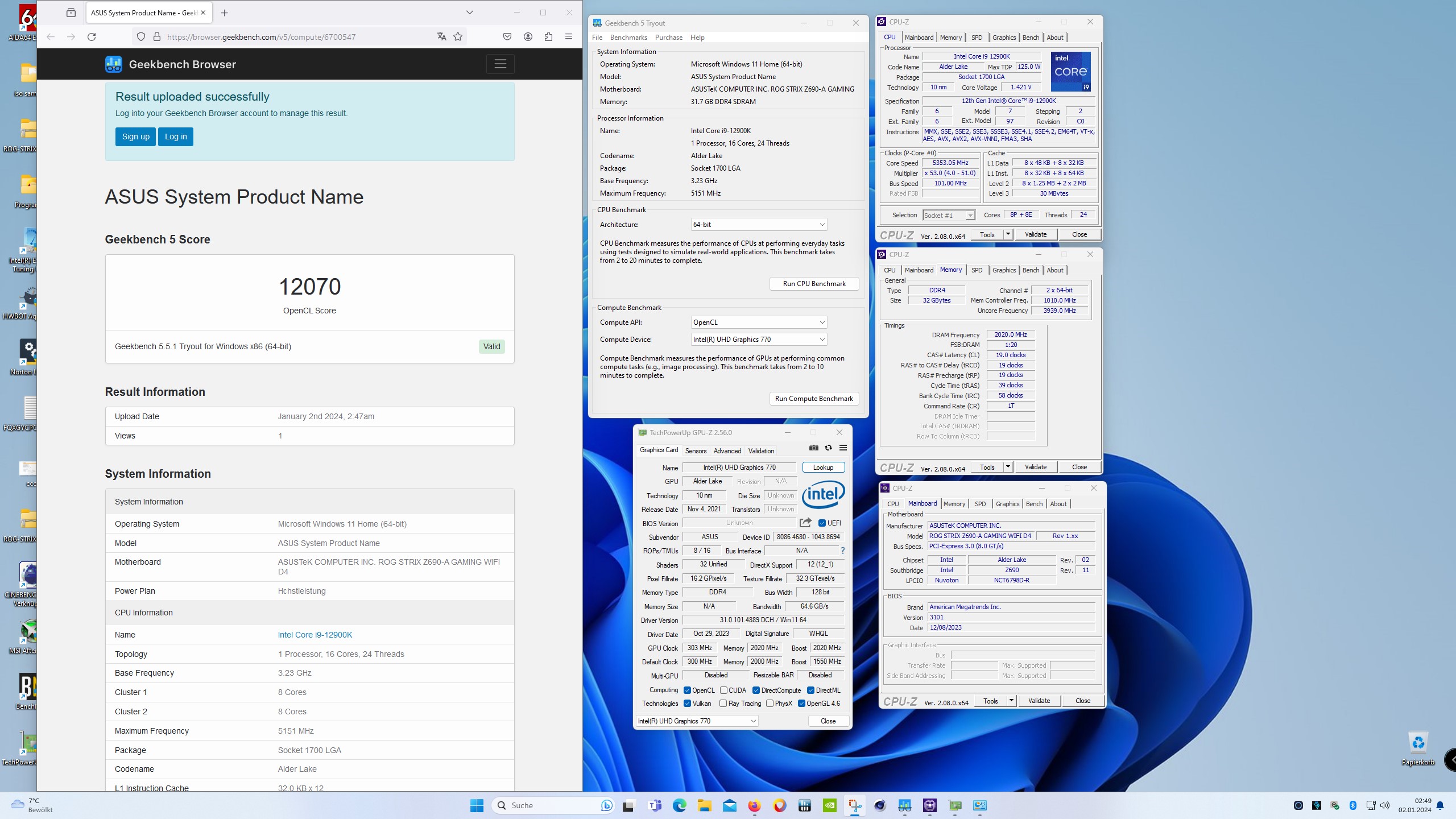Toggle the OpenGL 4.6 checkbox in GPU-Z

point(801,703)
